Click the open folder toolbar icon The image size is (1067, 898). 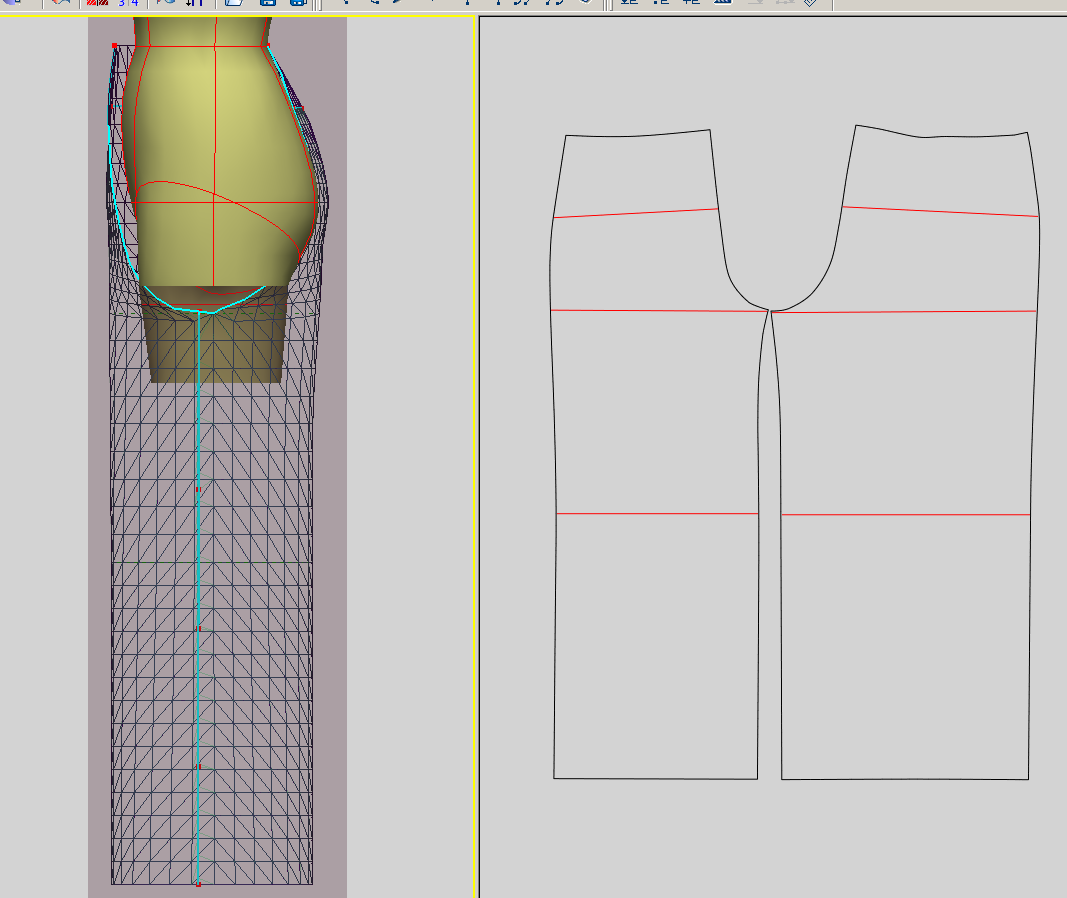tap(234, 3)
